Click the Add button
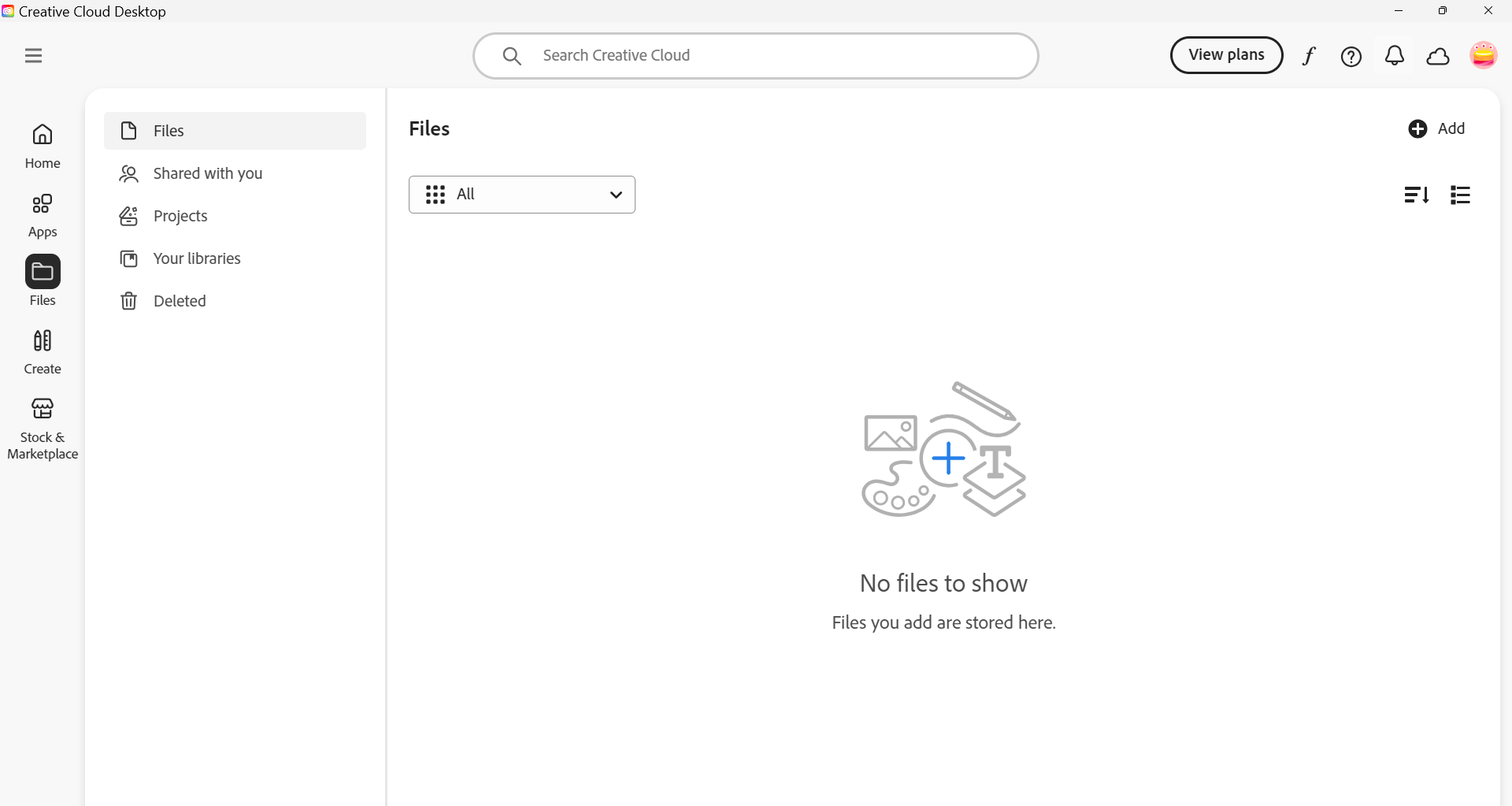 pyautogui.click(x=1436, y=128)
